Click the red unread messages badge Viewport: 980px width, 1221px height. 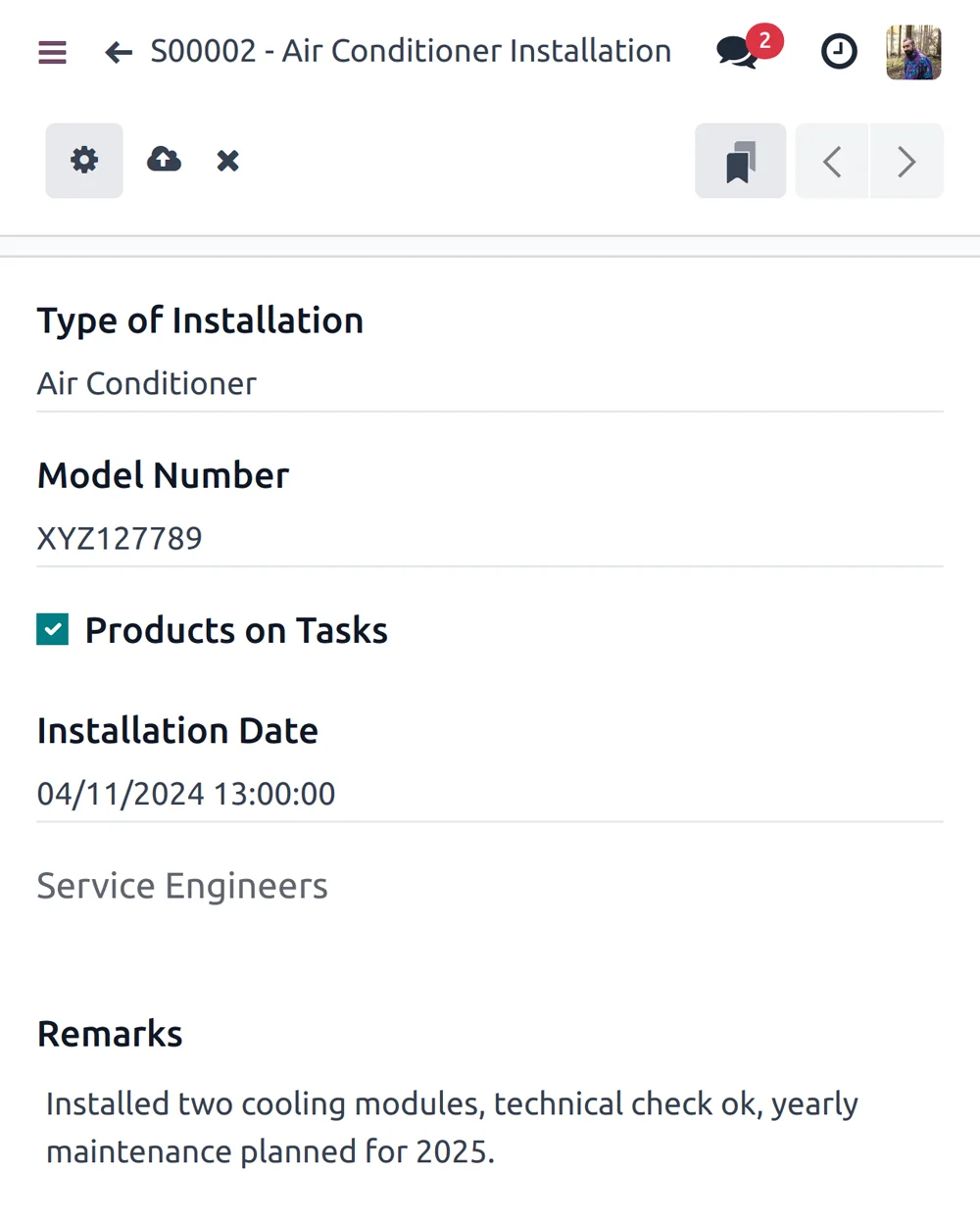(764, 41)
